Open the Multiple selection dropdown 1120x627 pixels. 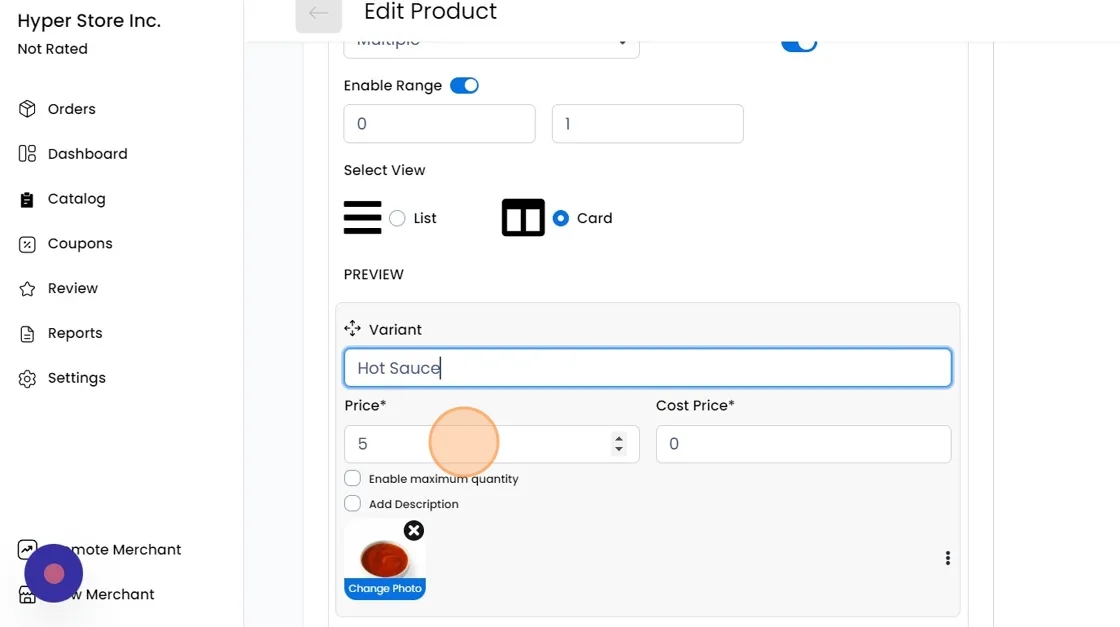[x=491, y=43]
